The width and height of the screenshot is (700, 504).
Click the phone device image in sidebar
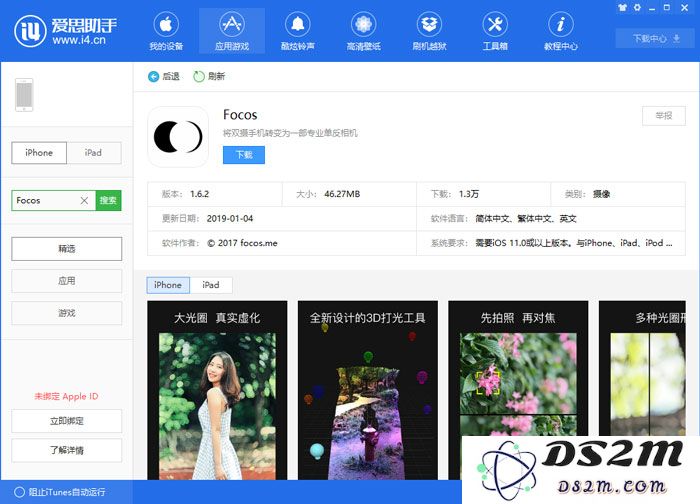click(x=24, y=95)
